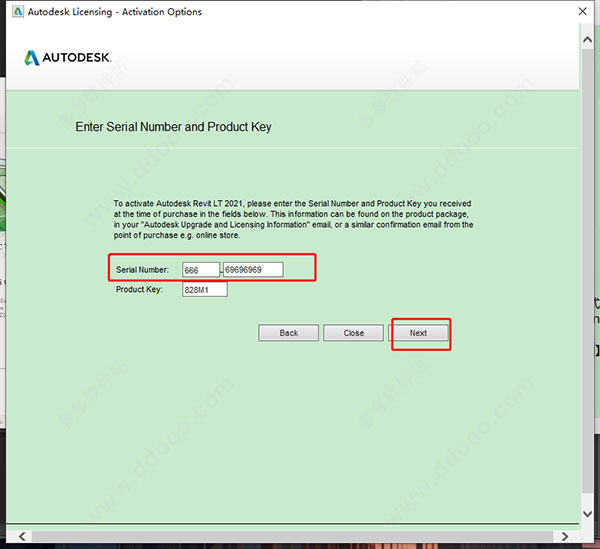The width and height of the screenshot is (600, 549).
Task: Click the vertical scrollbar thumb
Action: click(x=587, y=270)
